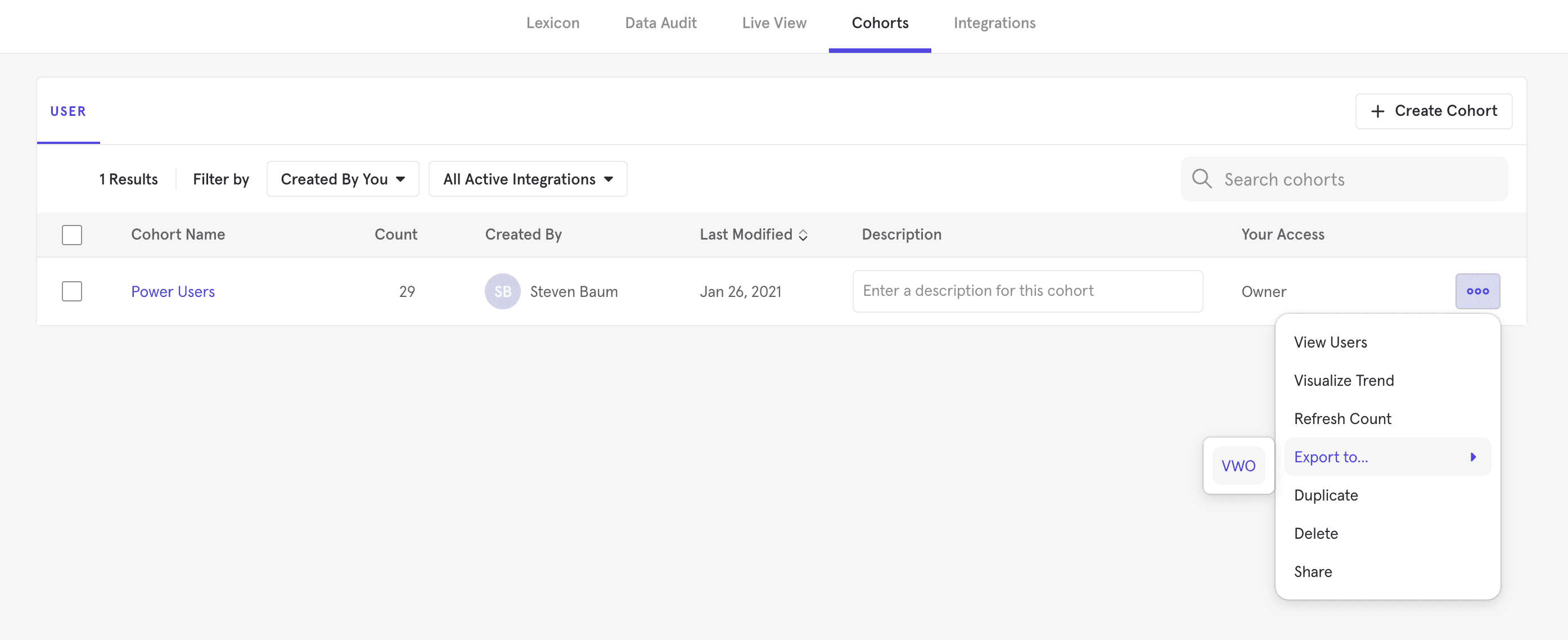The image size is (1568, 640).
Task: Click the three-dot more options button
Action: pos(1477,291)
